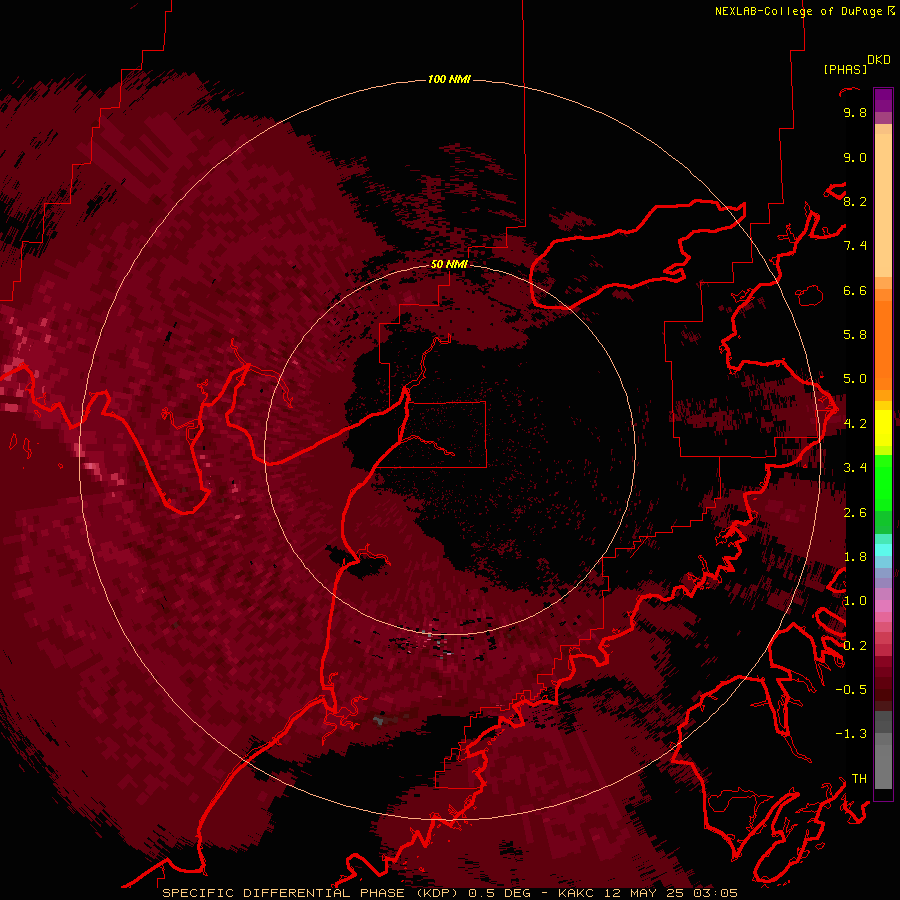Click the 2.6 legend value

(x=855, y=513)
